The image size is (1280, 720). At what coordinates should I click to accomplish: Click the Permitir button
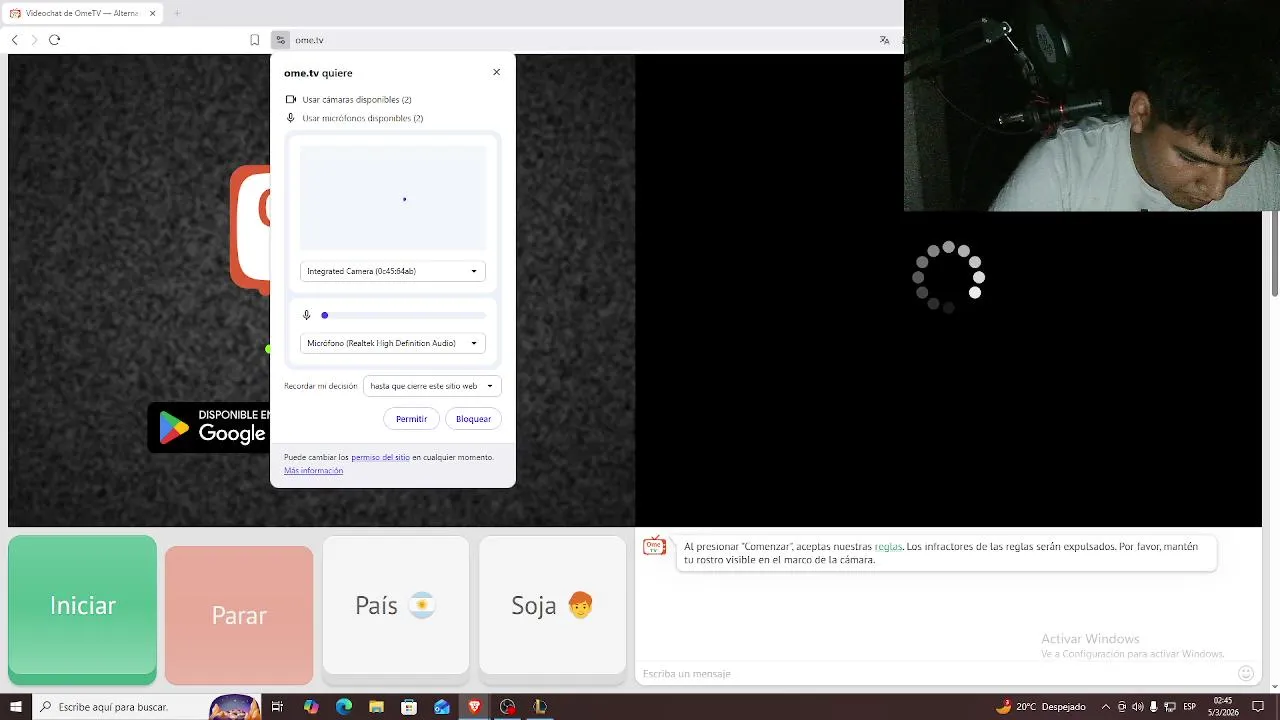pyautogui.click(x=411, y=419)
